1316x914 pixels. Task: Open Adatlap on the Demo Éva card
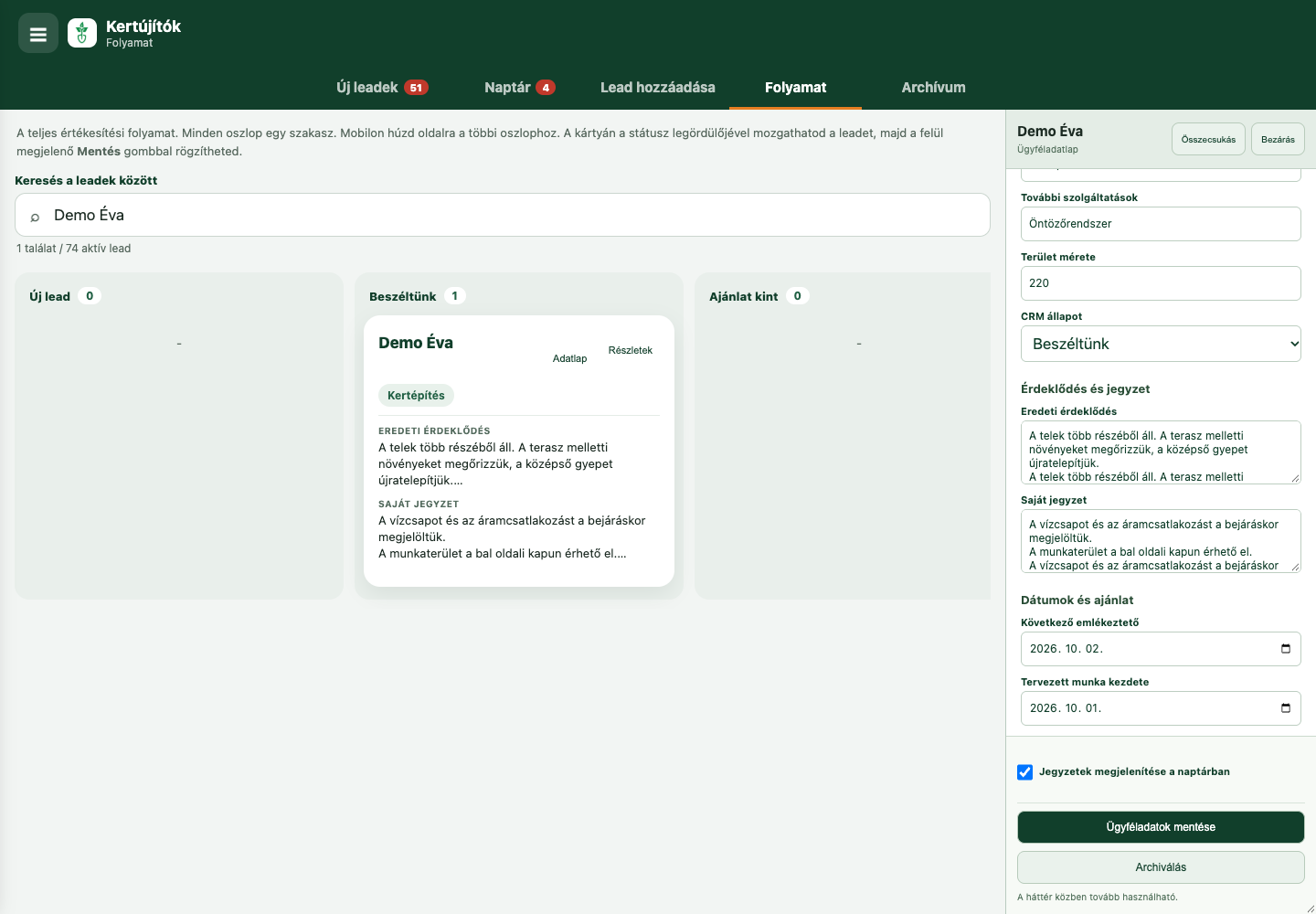(x=569, y=358)
